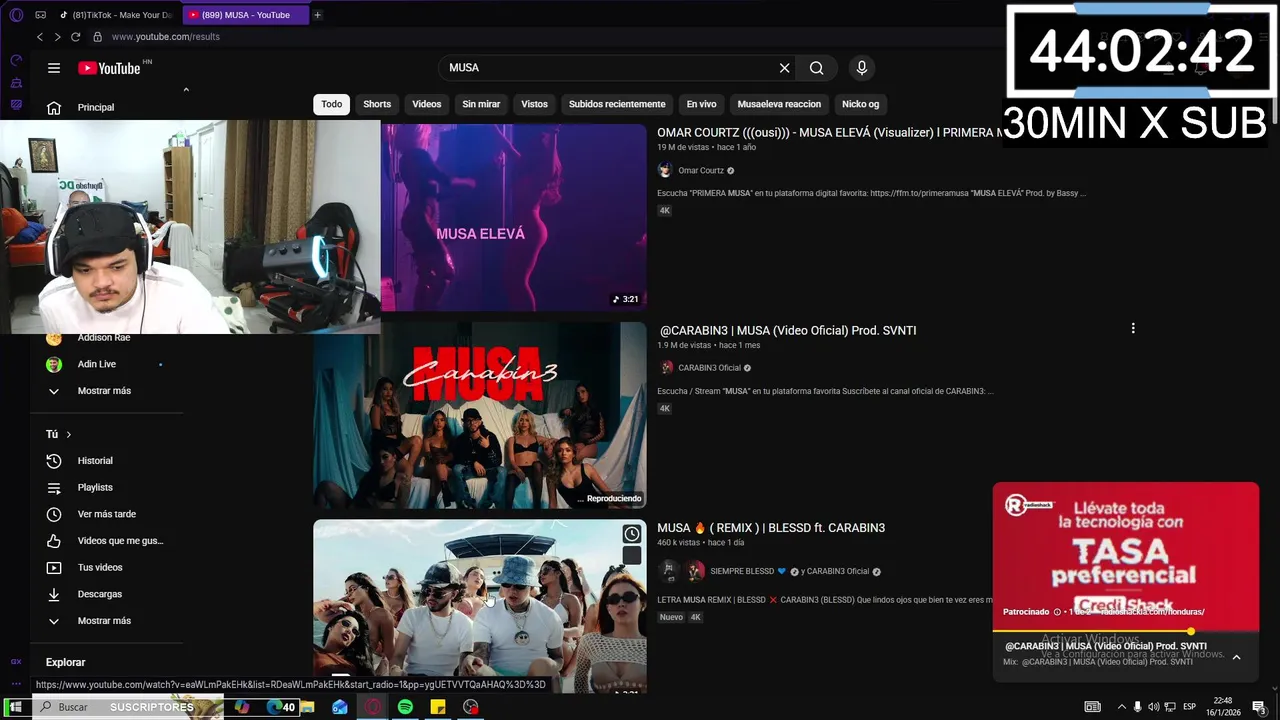
Task: Open Omar Courtz channel avatar
Action: click(665, 170)
